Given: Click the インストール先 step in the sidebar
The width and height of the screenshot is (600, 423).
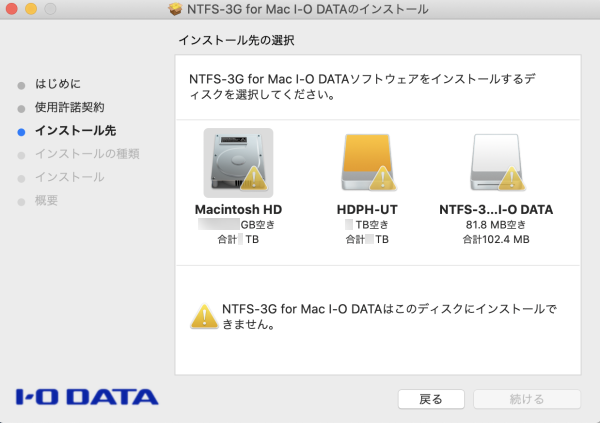Looking at the screenshot, I should (75, 131).
